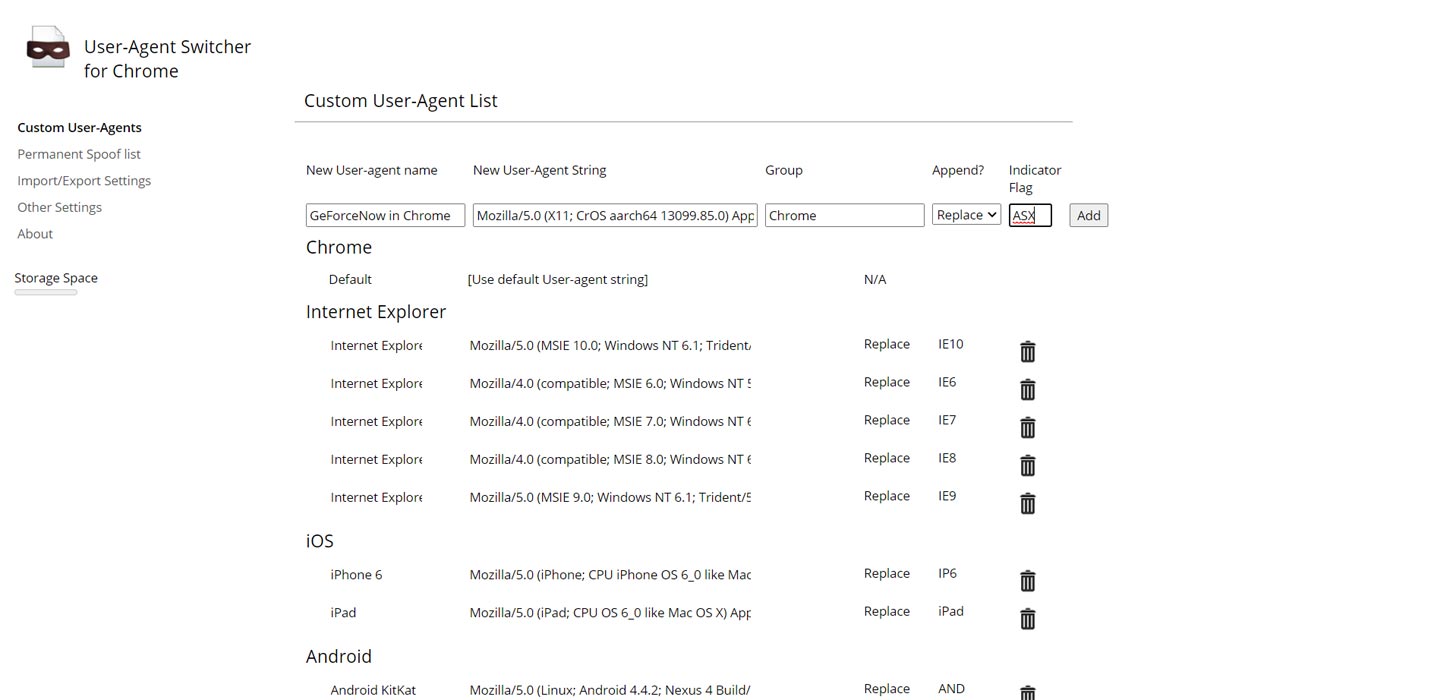Go to Import/Export Settings
Screen dimensions: 1434x700
point(84,181)
